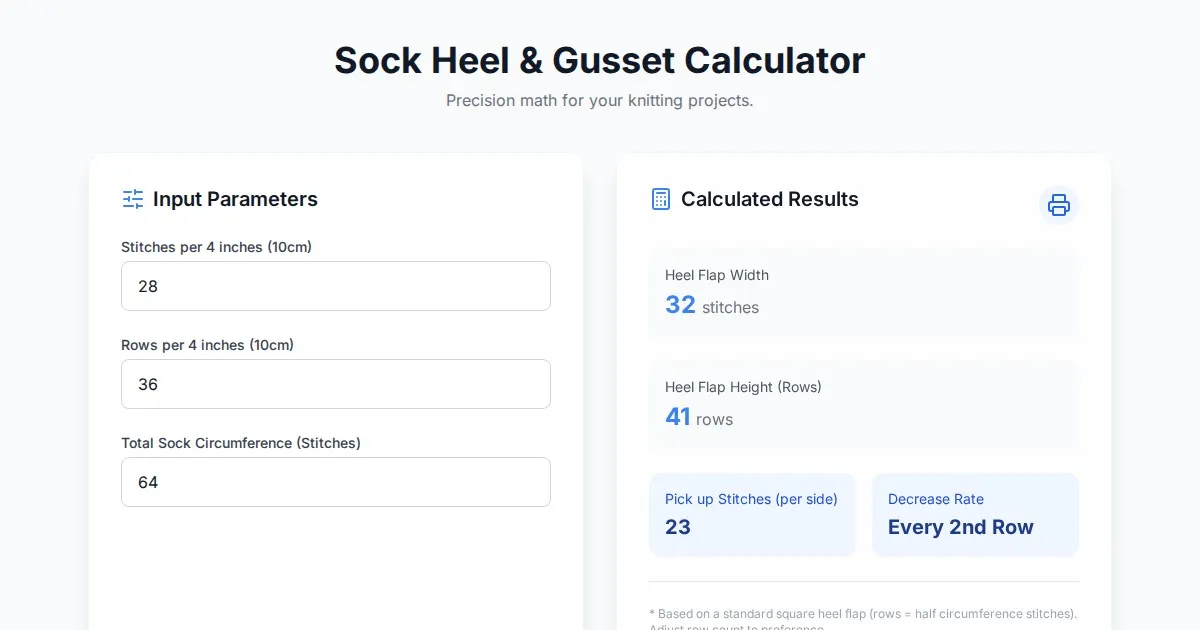Click the Stitches per 4 inches label
The image size is (1200, 630).
[x=216, y=247]
